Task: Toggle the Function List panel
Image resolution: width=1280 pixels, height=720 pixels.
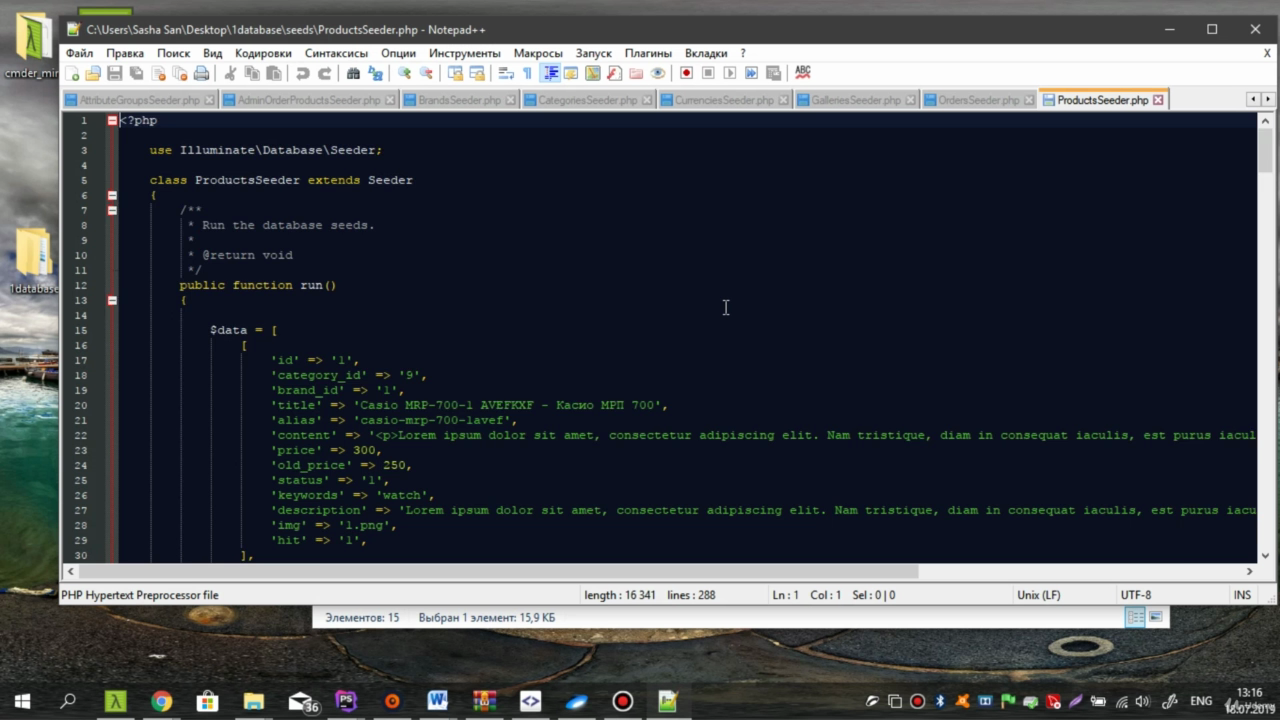Action: [614, 73]
